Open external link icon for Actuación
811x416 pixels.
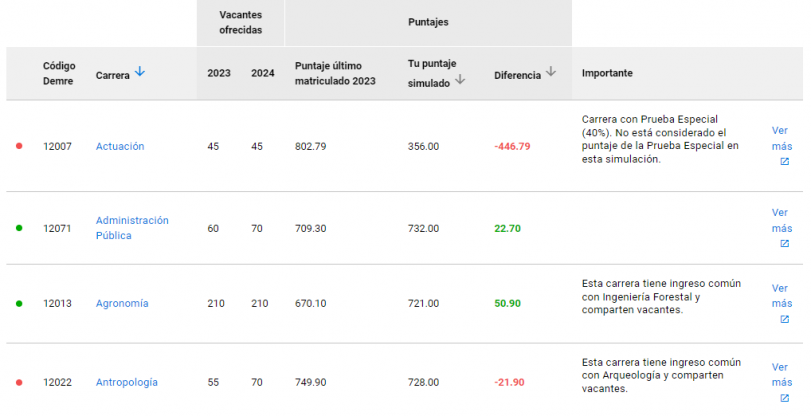[x=784, y=161]
